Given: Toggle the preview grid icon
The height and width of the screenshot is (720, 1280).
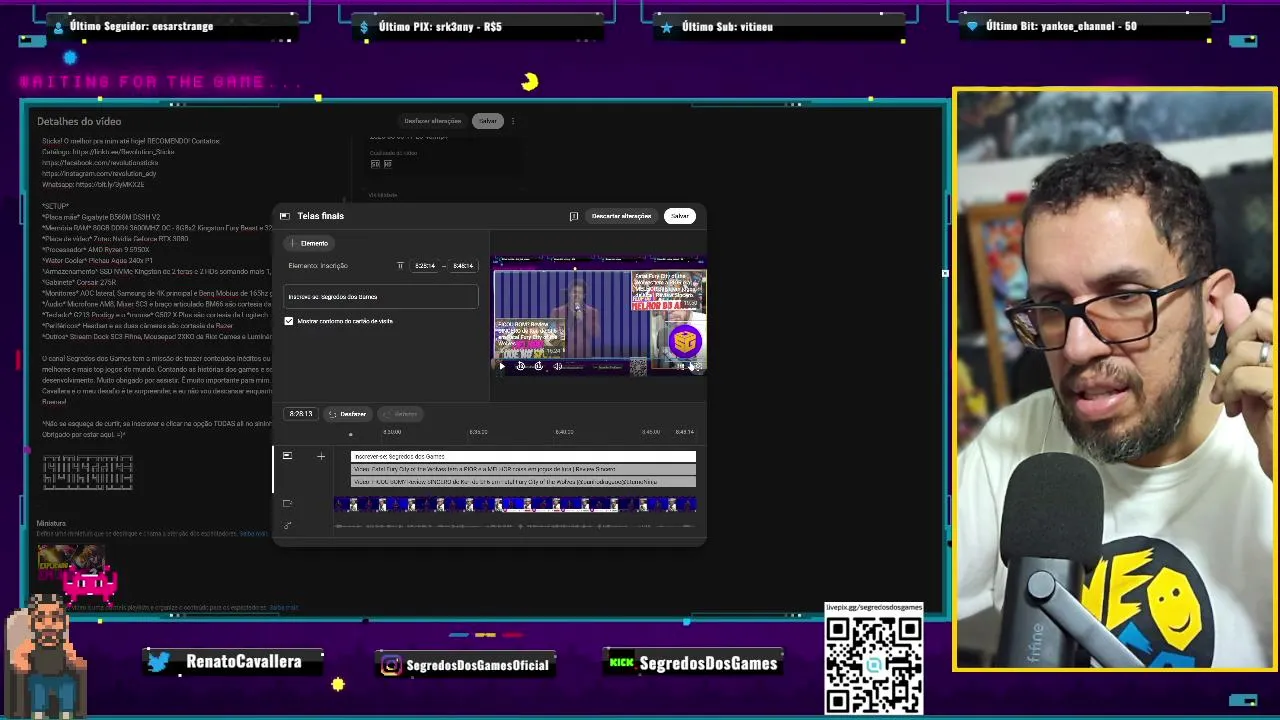Looking at the screenshot, I should (681, 367).
